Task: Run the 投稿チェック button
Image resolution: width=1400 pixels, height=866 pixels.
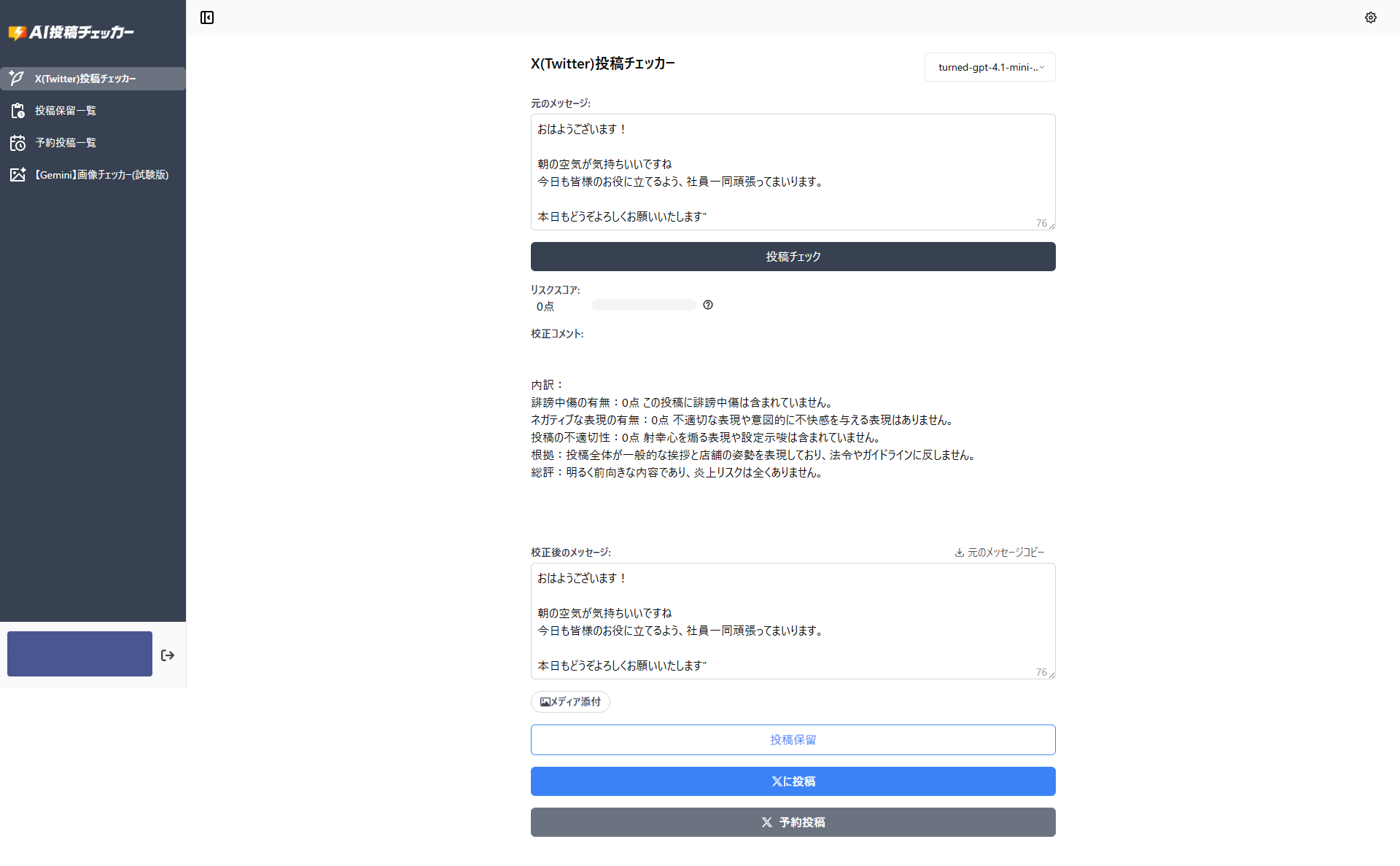Action: point(793,256)
